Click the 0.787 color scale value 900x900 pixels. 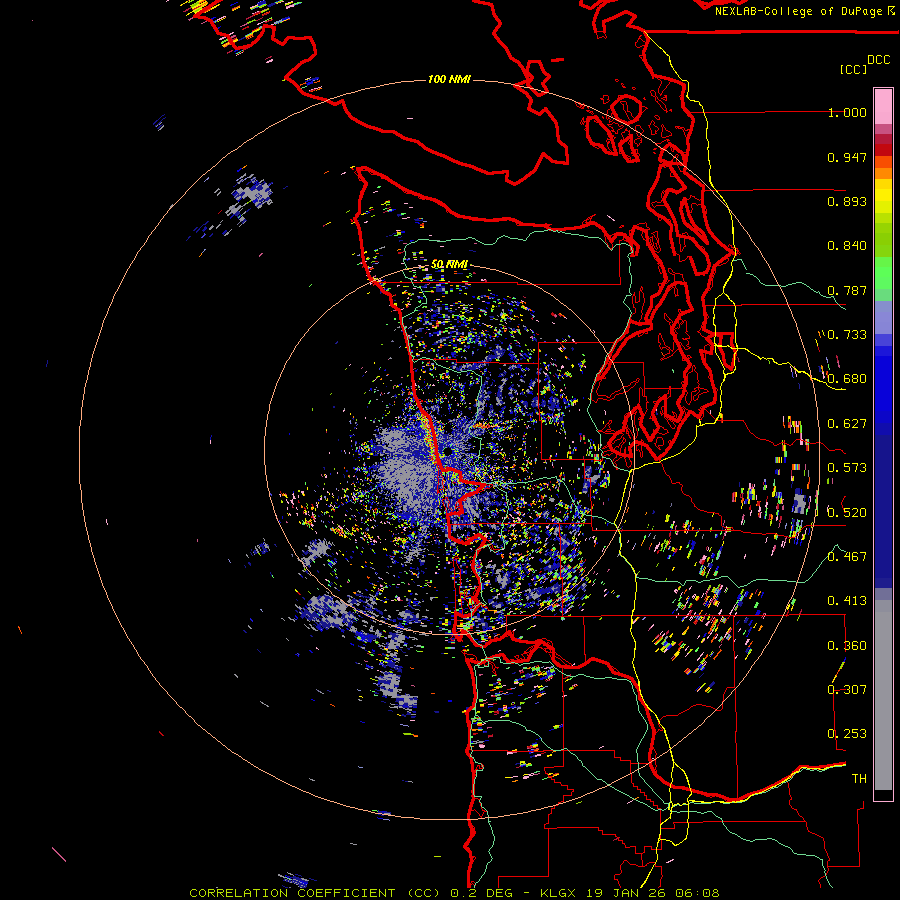pos(847,290)
